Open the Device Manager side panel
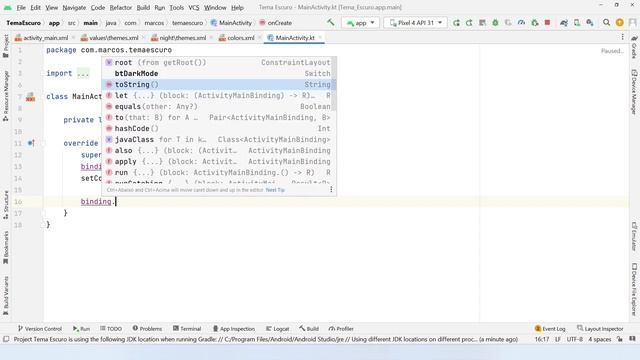Screen dimensions: 640x360 (x=634, y=92)
